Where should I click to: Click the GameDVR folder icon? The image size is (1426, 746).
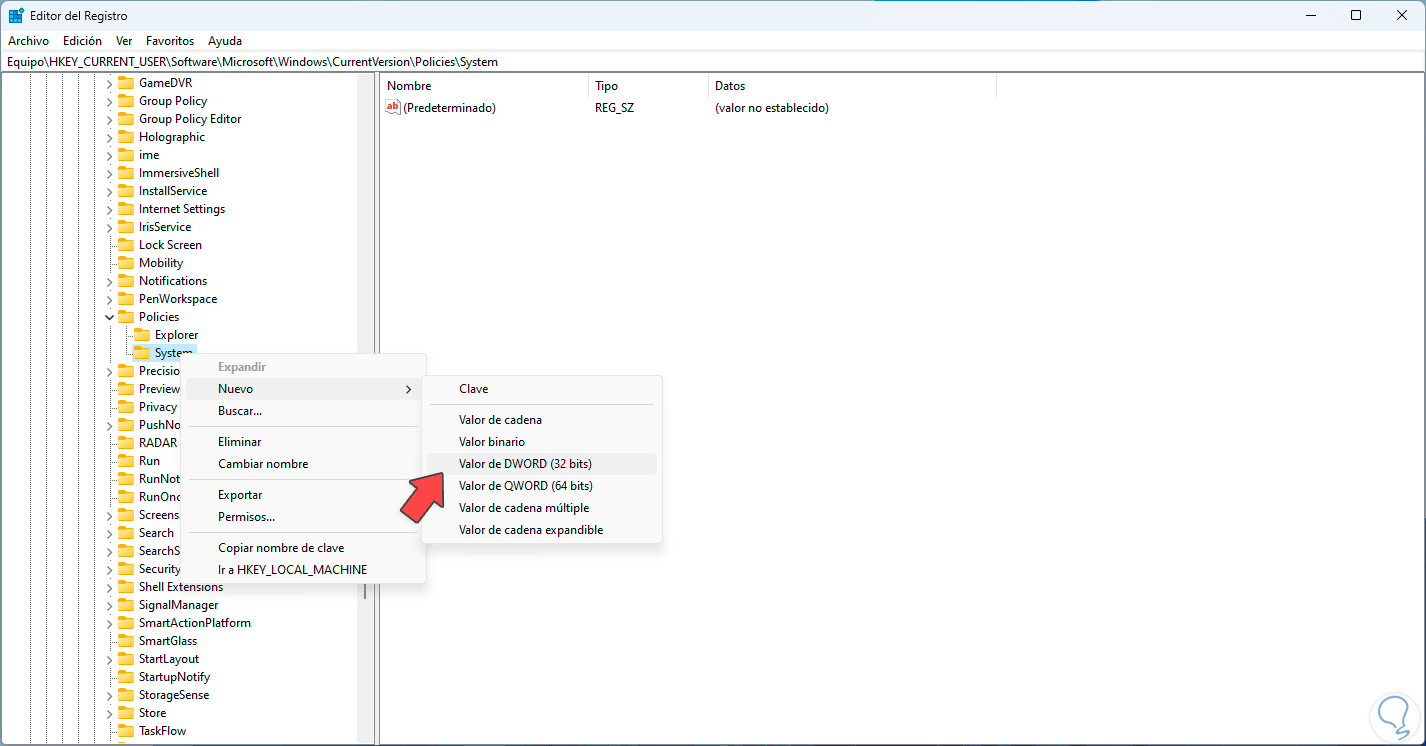tap(126, 83)
